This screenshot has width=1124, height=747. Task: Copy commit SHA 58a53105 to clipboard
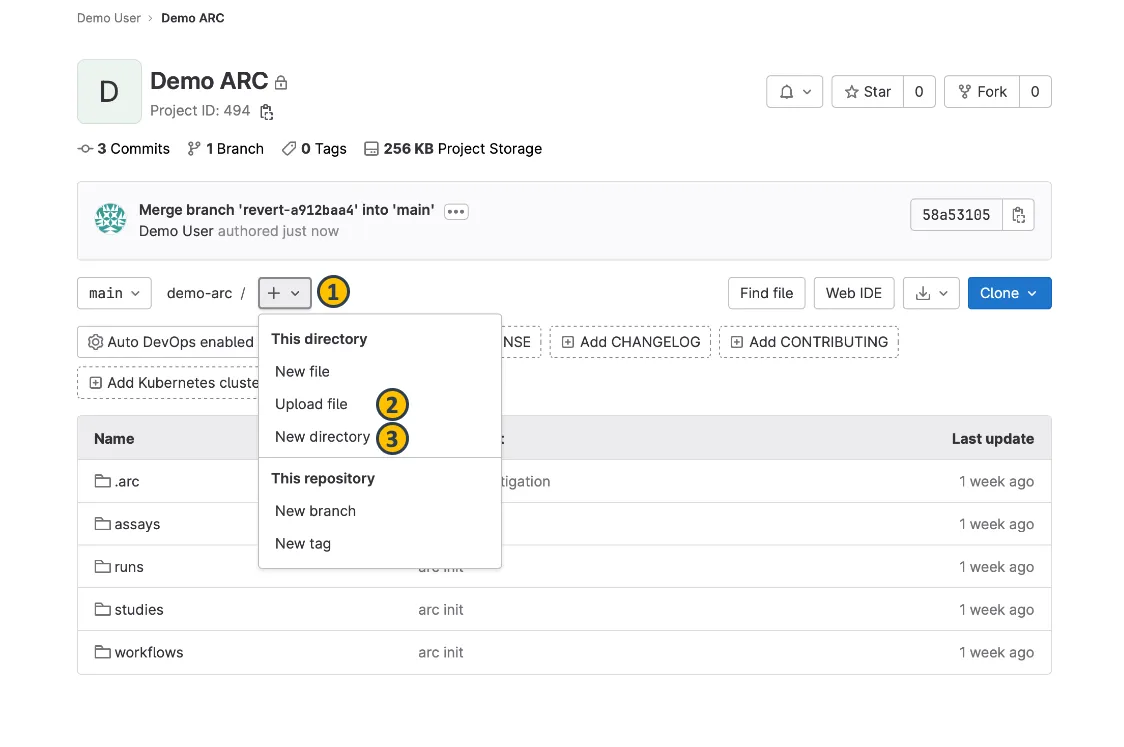(x=1018, y=215)
